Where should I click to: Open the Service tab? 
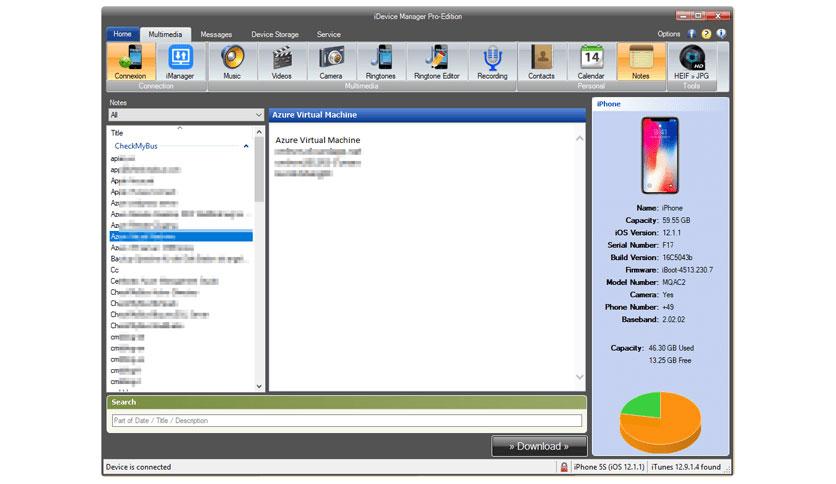click(x=328, y=34)
